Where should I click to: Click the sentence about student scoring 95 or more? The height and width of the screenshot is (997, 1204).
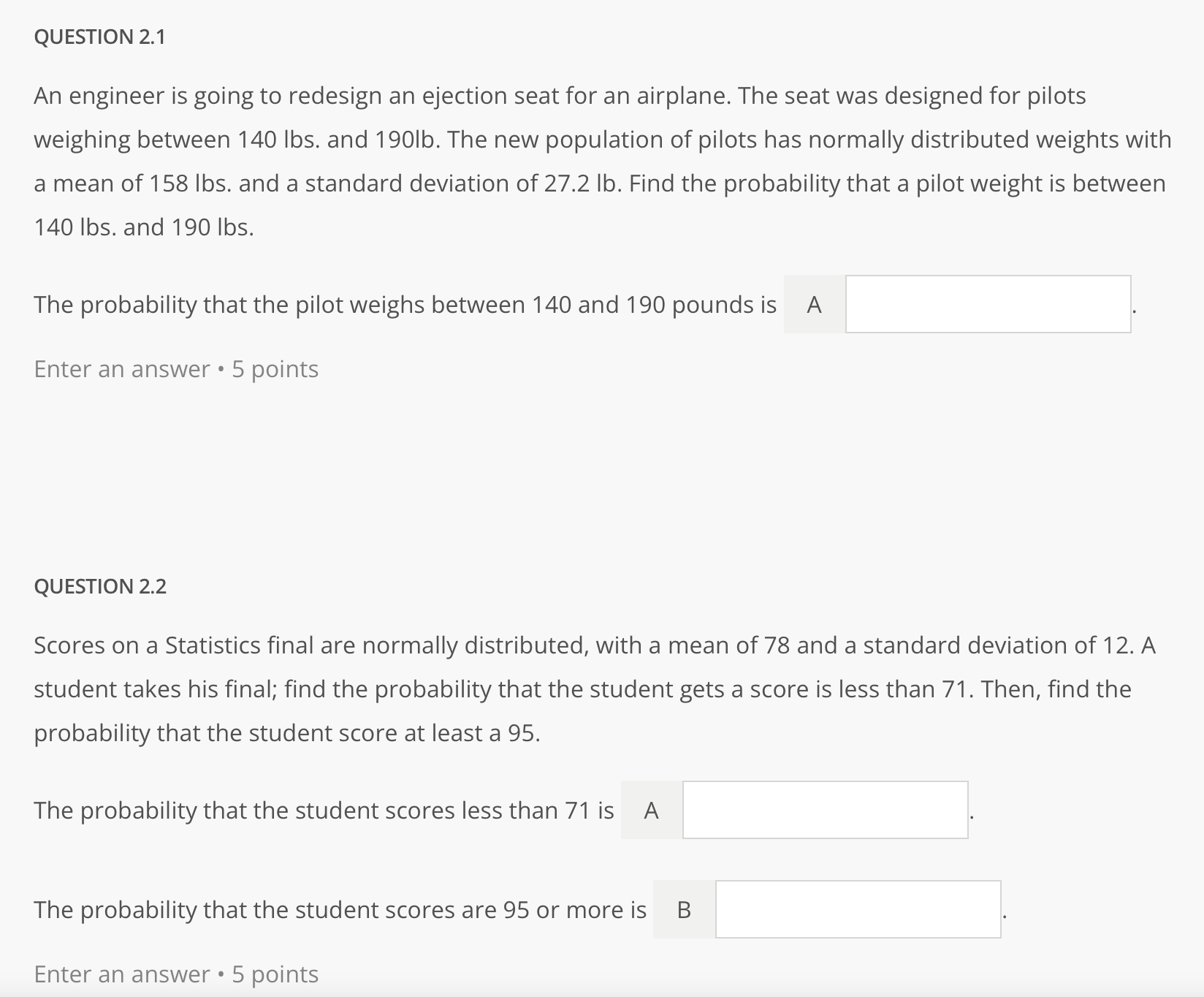(x=340, y=910)
